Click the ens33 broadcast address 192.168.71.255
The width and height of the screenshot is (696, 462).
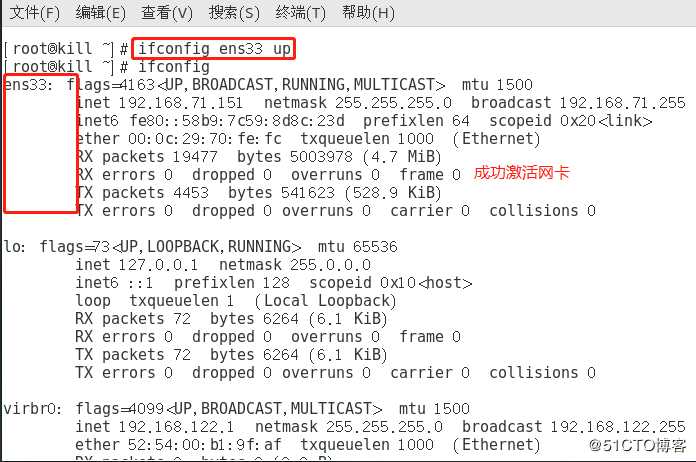click(x=622, y=103)
